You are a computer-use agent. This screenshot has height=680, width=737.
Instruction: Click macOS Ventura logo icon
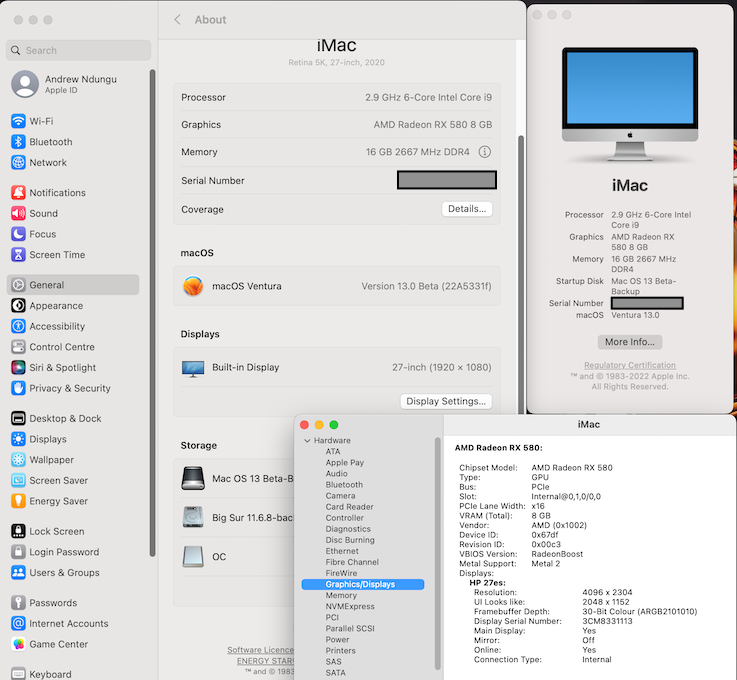click(193, 286)
